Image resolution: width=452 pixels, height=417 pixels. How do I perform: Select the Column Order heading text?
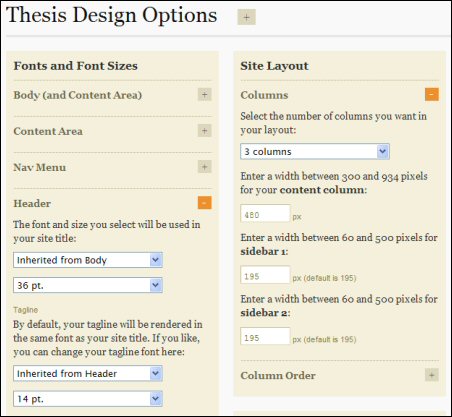pyautogui.click(x=278, y=376)
